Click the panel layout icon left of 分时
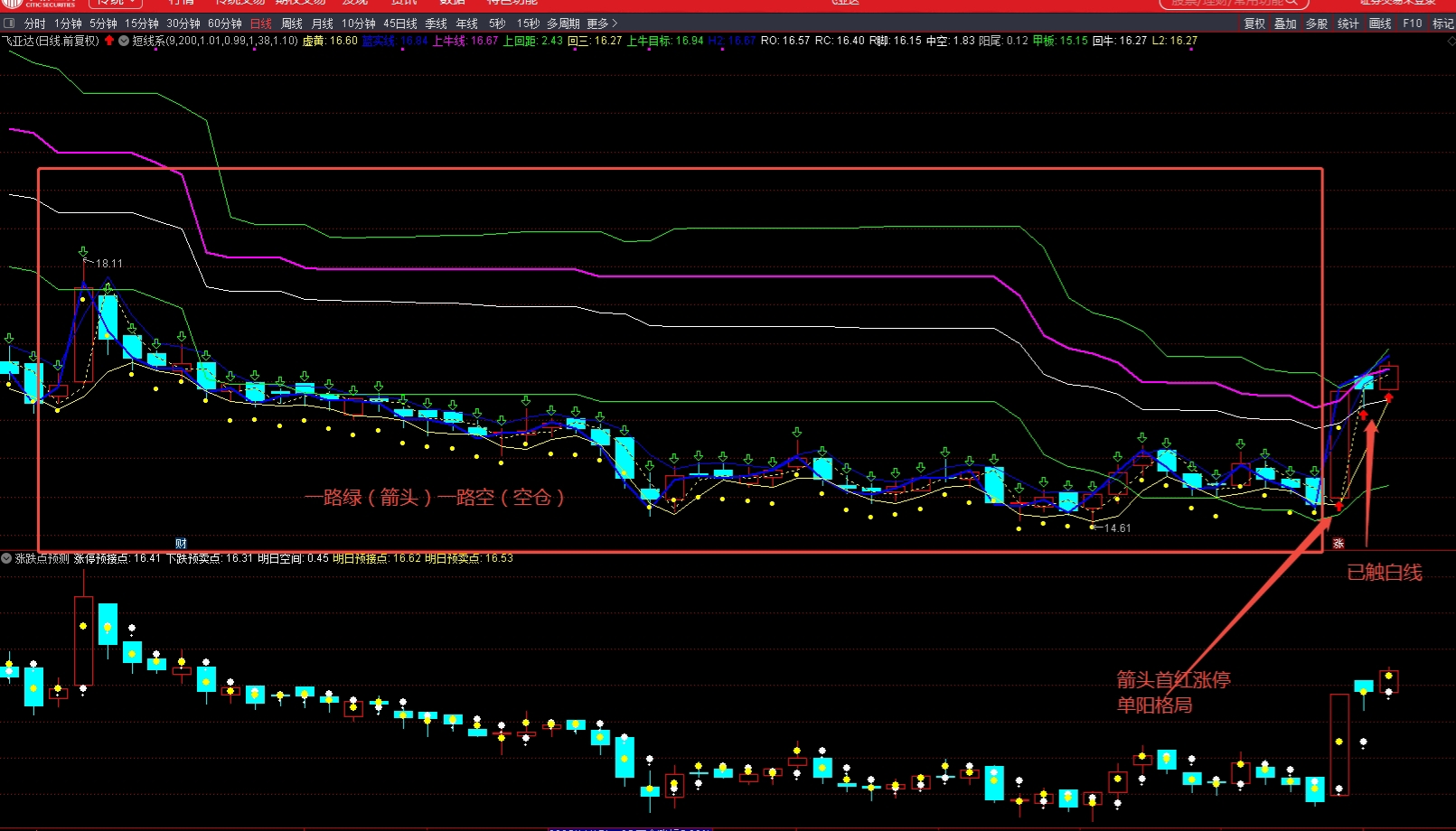The image size is (1456, 831). (10, 23)
